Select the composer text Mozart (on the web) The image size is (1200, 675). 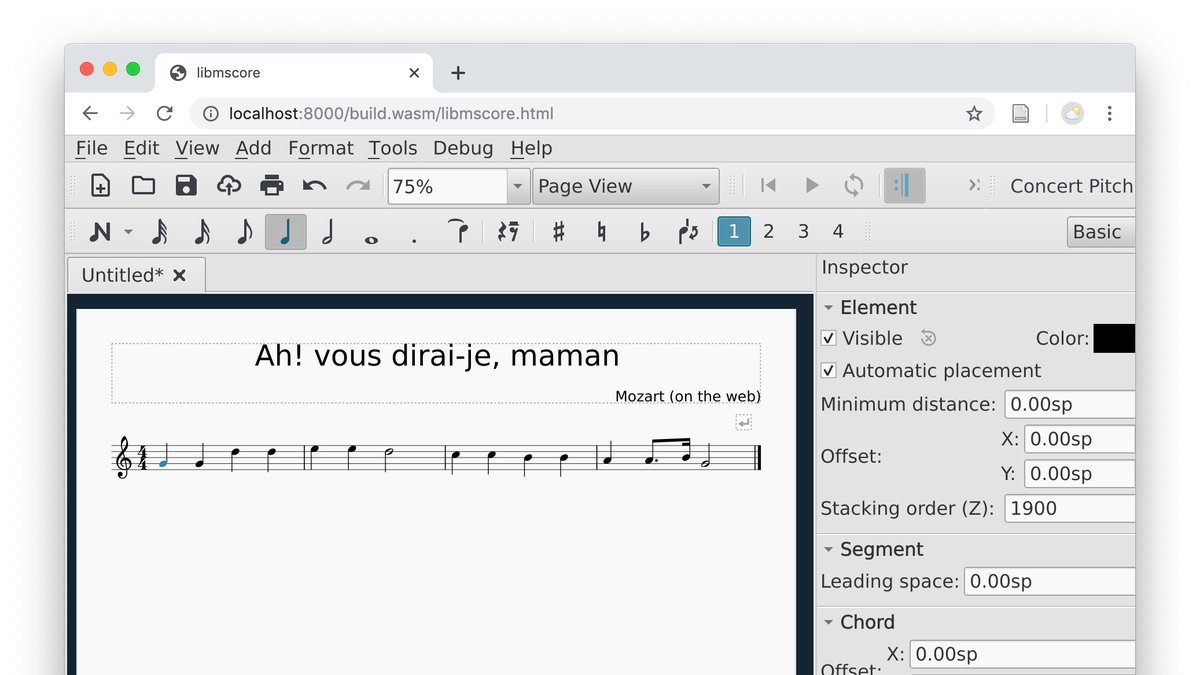[688, 396]
